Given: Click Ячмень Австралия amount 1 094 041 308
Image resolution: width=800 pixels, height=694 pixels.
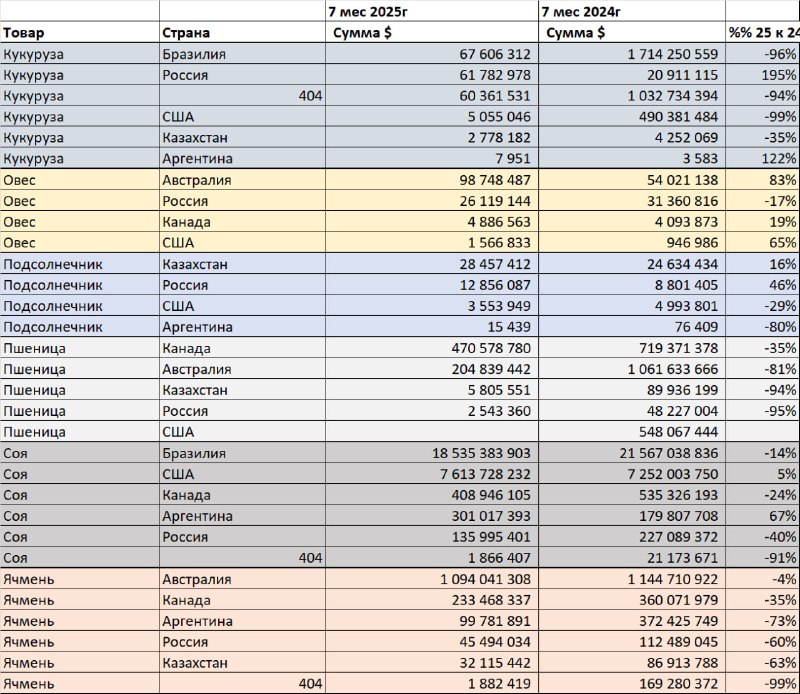Looking at the screenshot, I should (x=432, y=579).
